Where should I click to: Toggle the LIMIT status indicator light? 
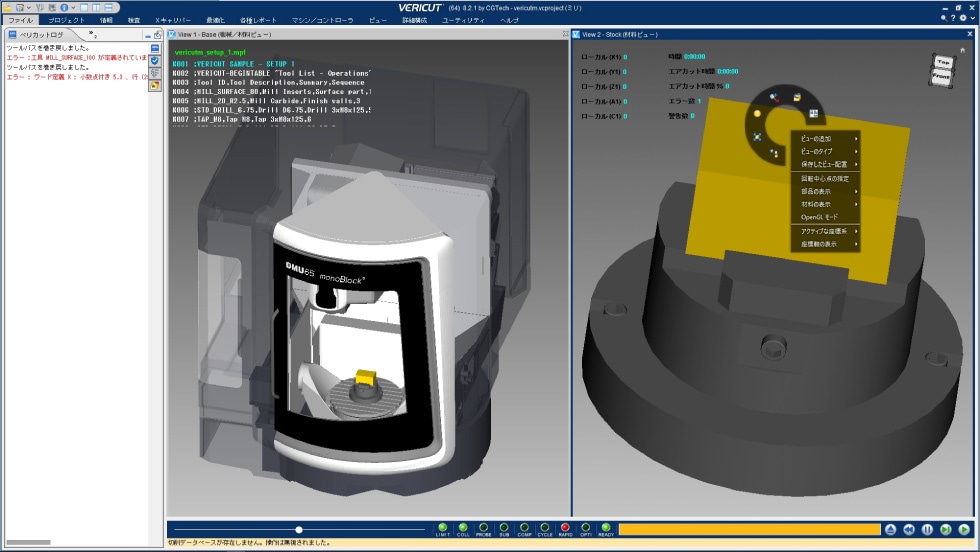click(x=442, y=527)
